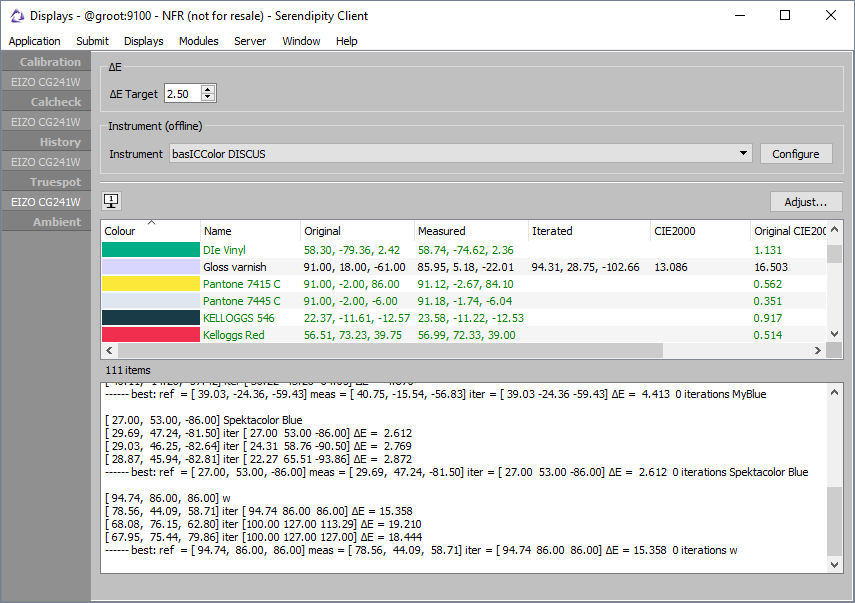Click iterated value 94.31, 28.75, -102.66

585,267
